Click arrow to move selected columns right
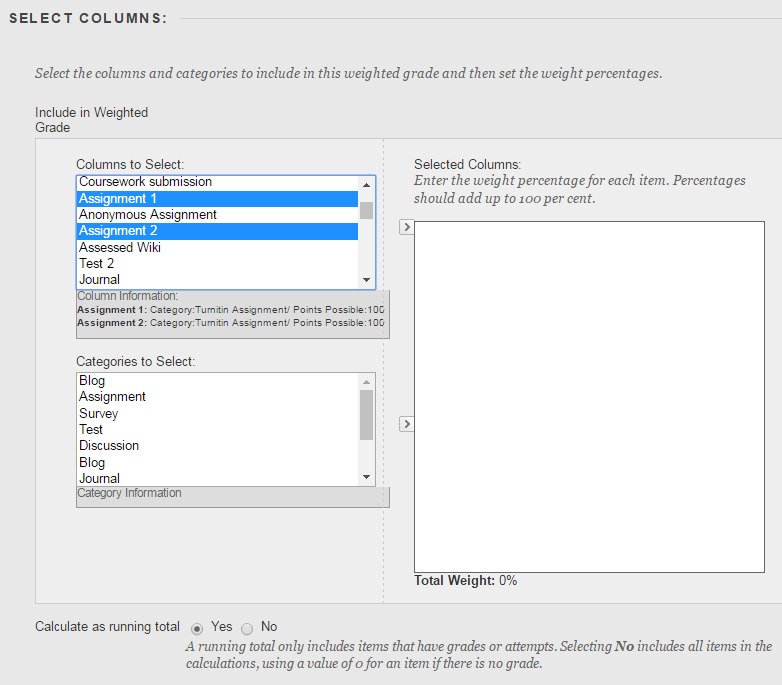This screenshot has width=782, height=685. [406, 228]
